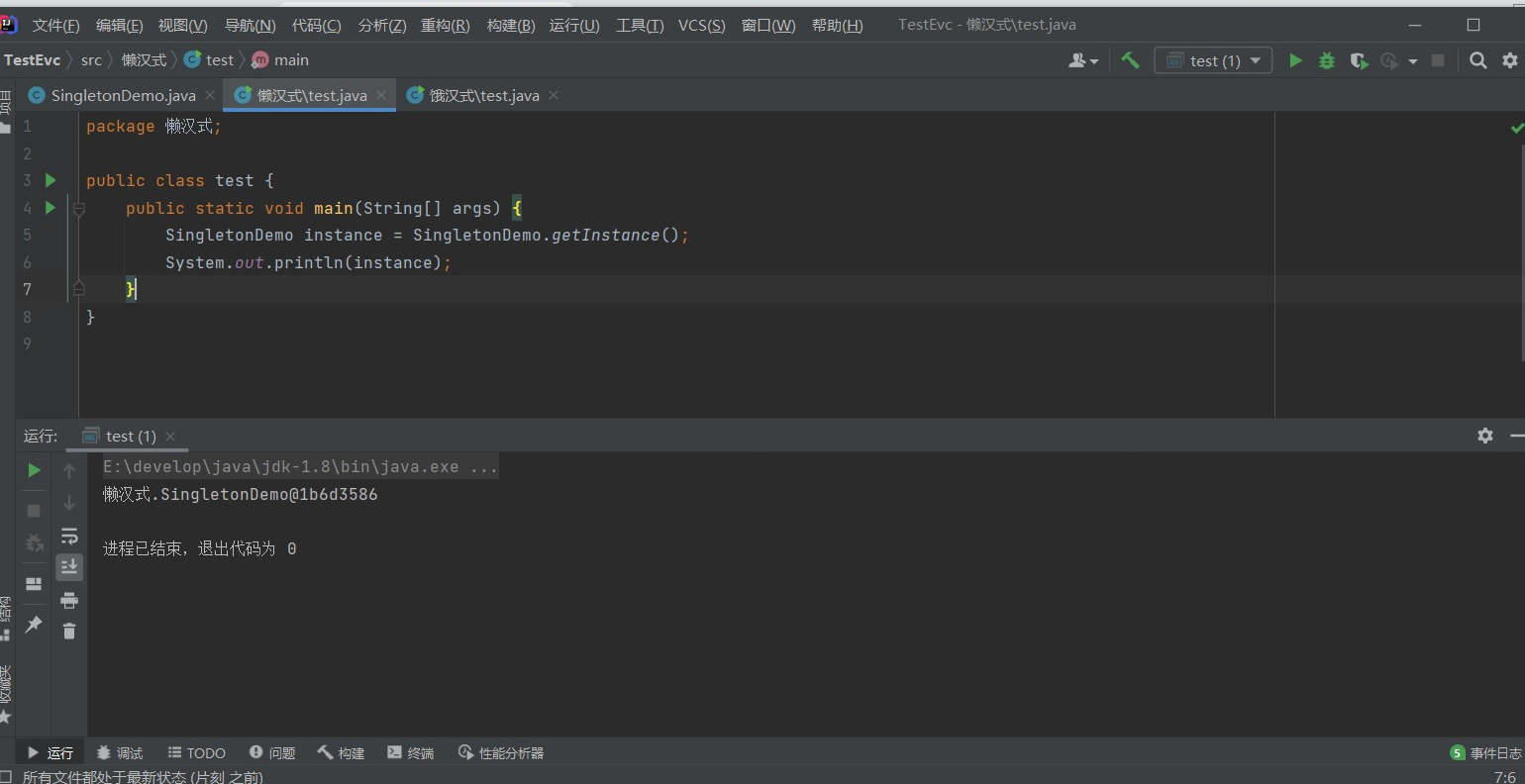Viewport: 1525px width, 784px height.
Task: Start debugging with the bug icon
Action: pyautogui.click(x=1326, y=60)
